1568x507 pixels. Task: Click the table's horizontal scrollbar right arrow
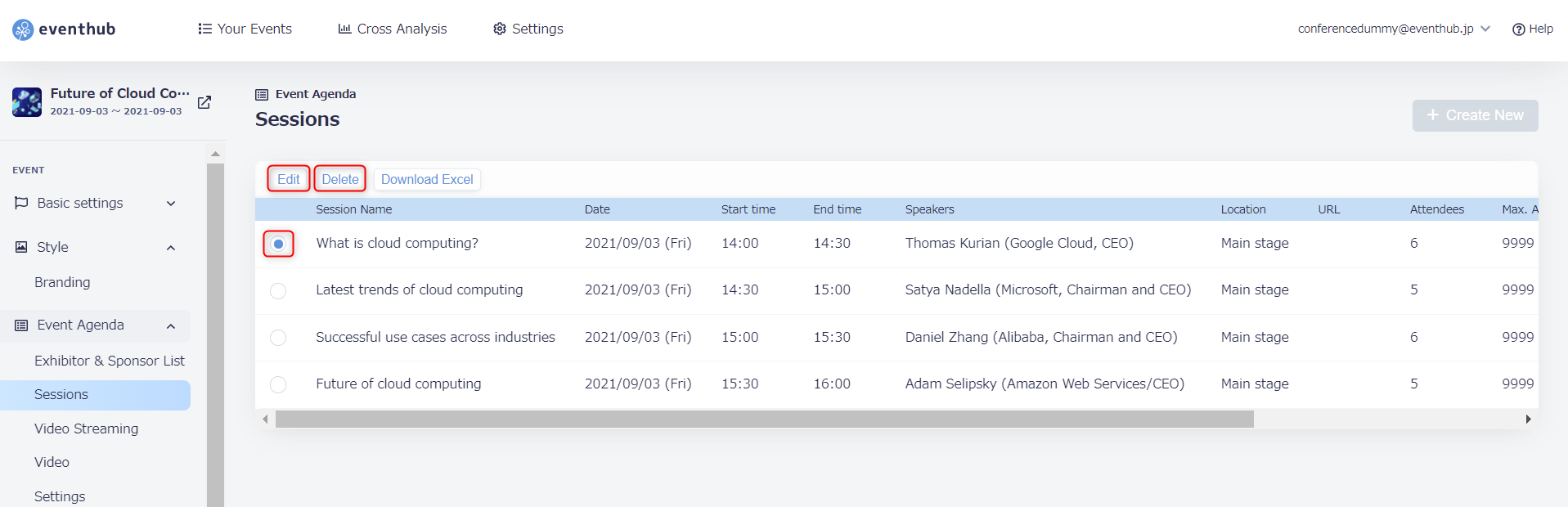[1528, 420]
